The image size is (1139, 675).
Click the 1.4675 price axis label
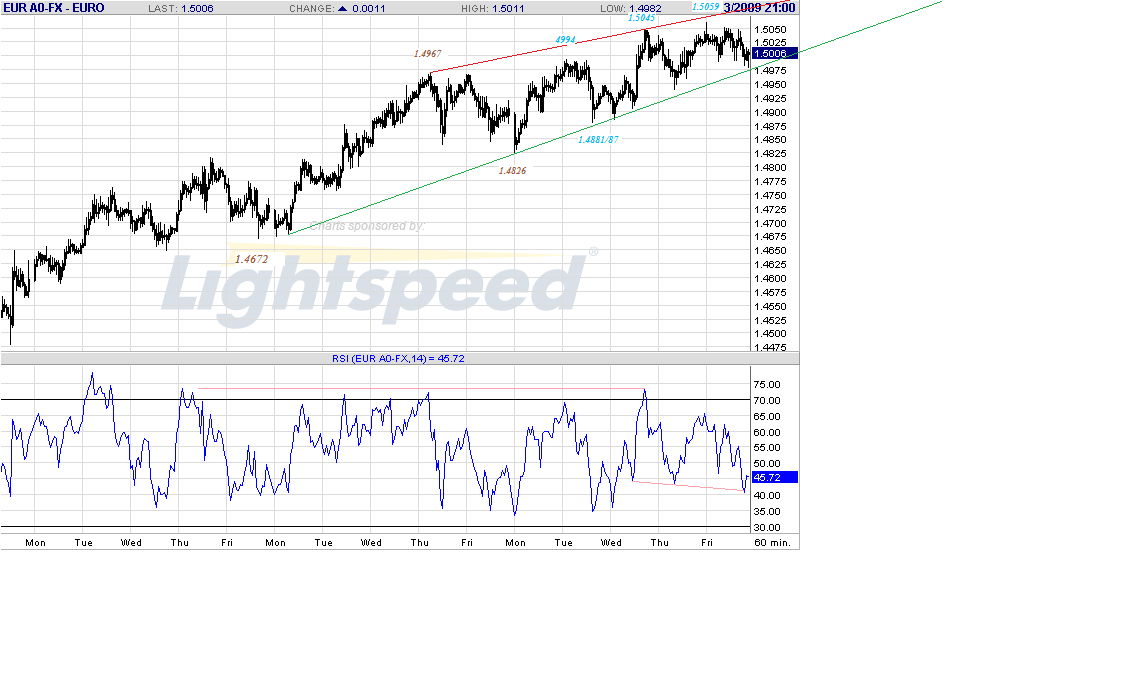(x=770, y=237)
